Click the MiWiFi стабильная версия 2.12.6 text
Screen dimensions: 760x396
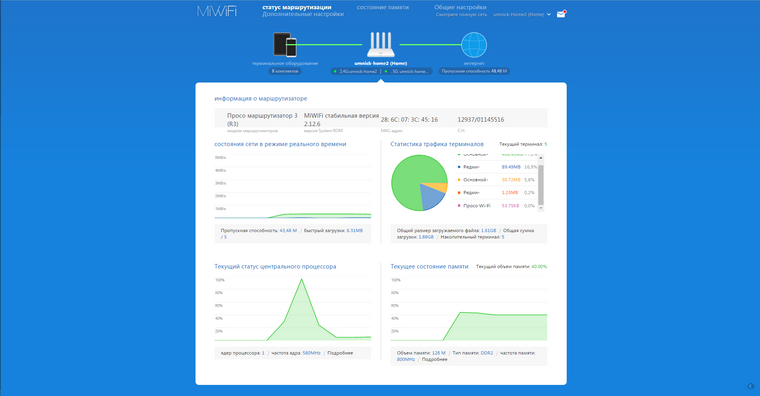coord(341,120)
